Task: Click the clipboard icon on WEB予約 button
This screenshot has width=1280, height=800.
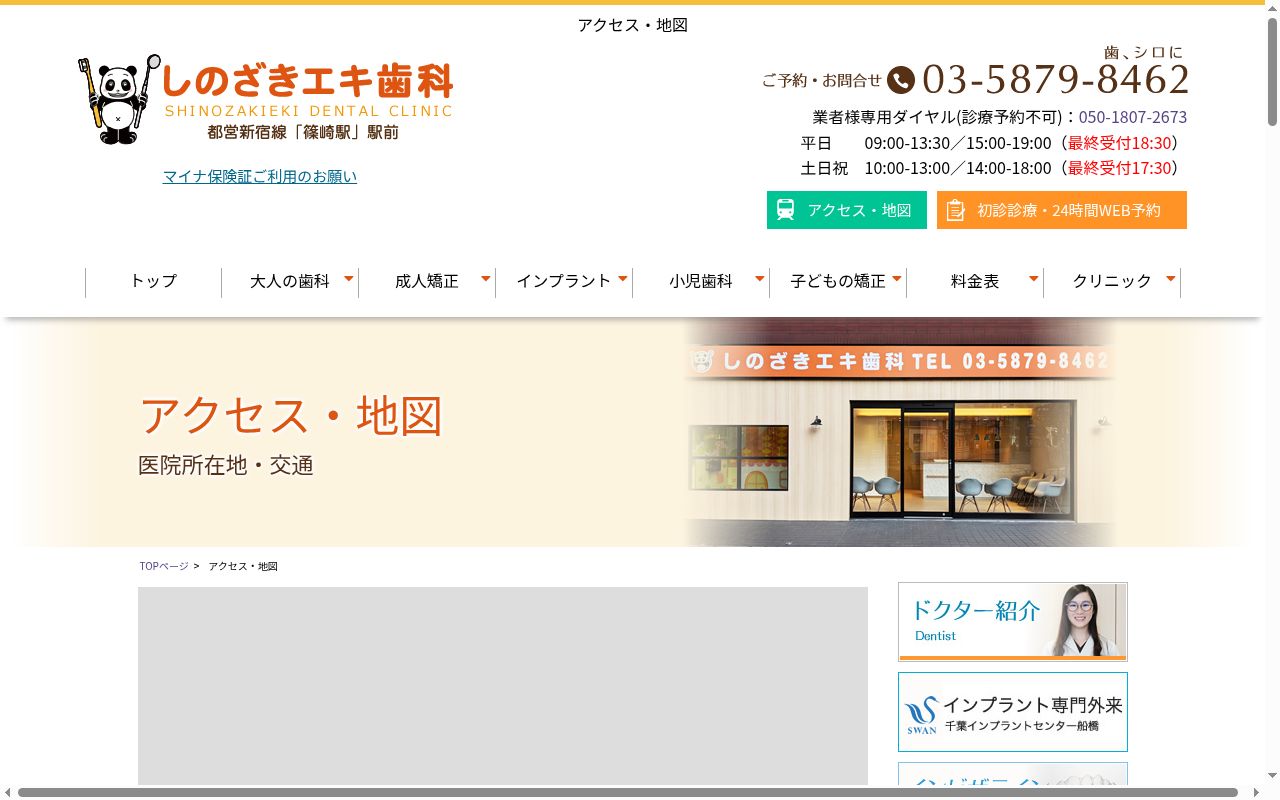Action: [x=956, y=210]
